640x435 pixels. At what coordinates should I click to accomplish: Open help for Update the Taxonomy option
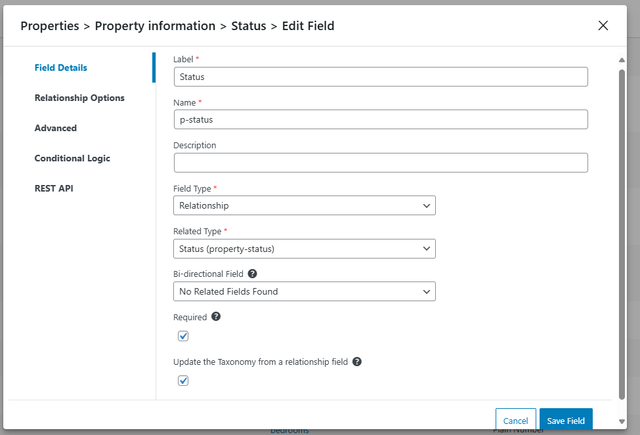coord(357,362)
